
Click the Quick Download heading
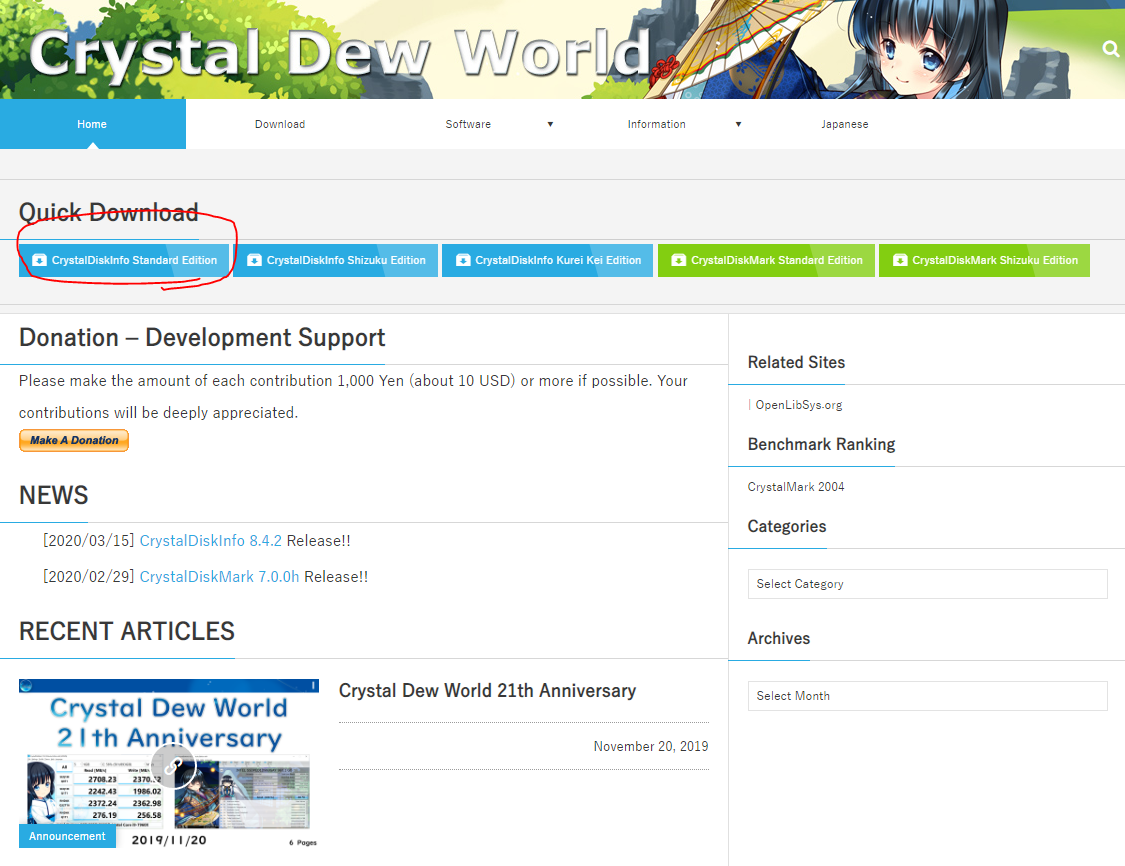108,212
